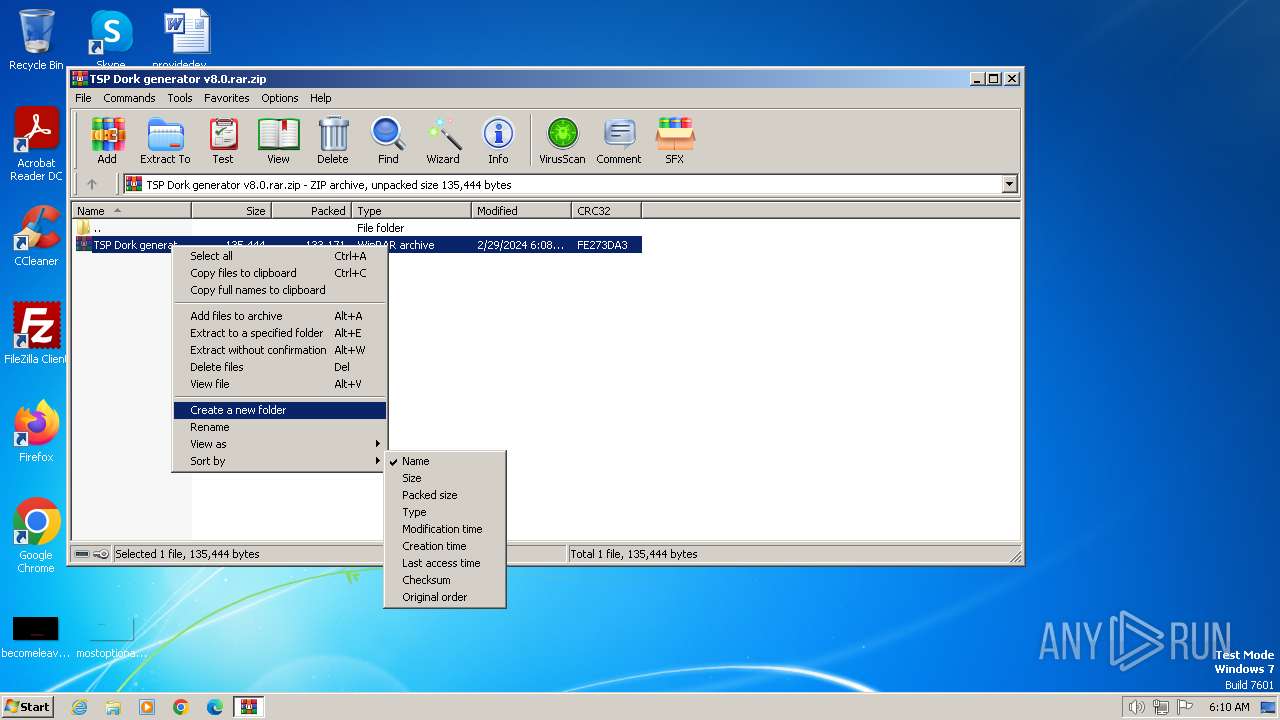Screen dimensions: 1280x720
Task: Open the Word document desktop icon
Action: tap(186, 40)
